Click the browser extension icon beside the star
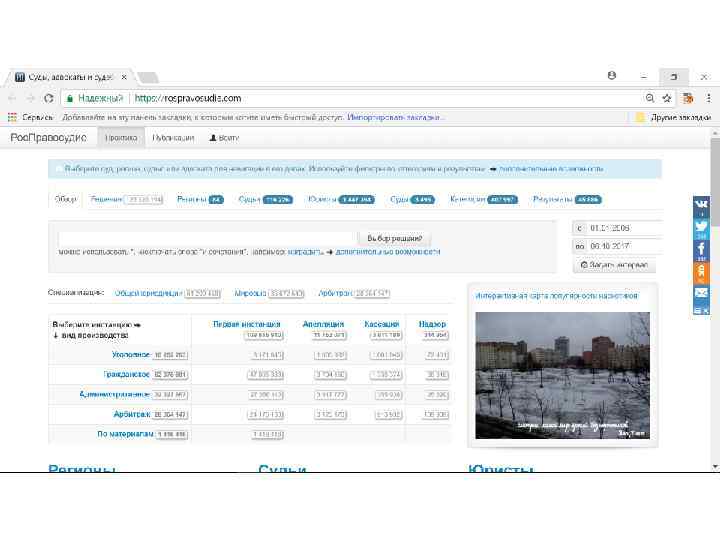Screen dimensions: 720x540 [x=687, y=98]
